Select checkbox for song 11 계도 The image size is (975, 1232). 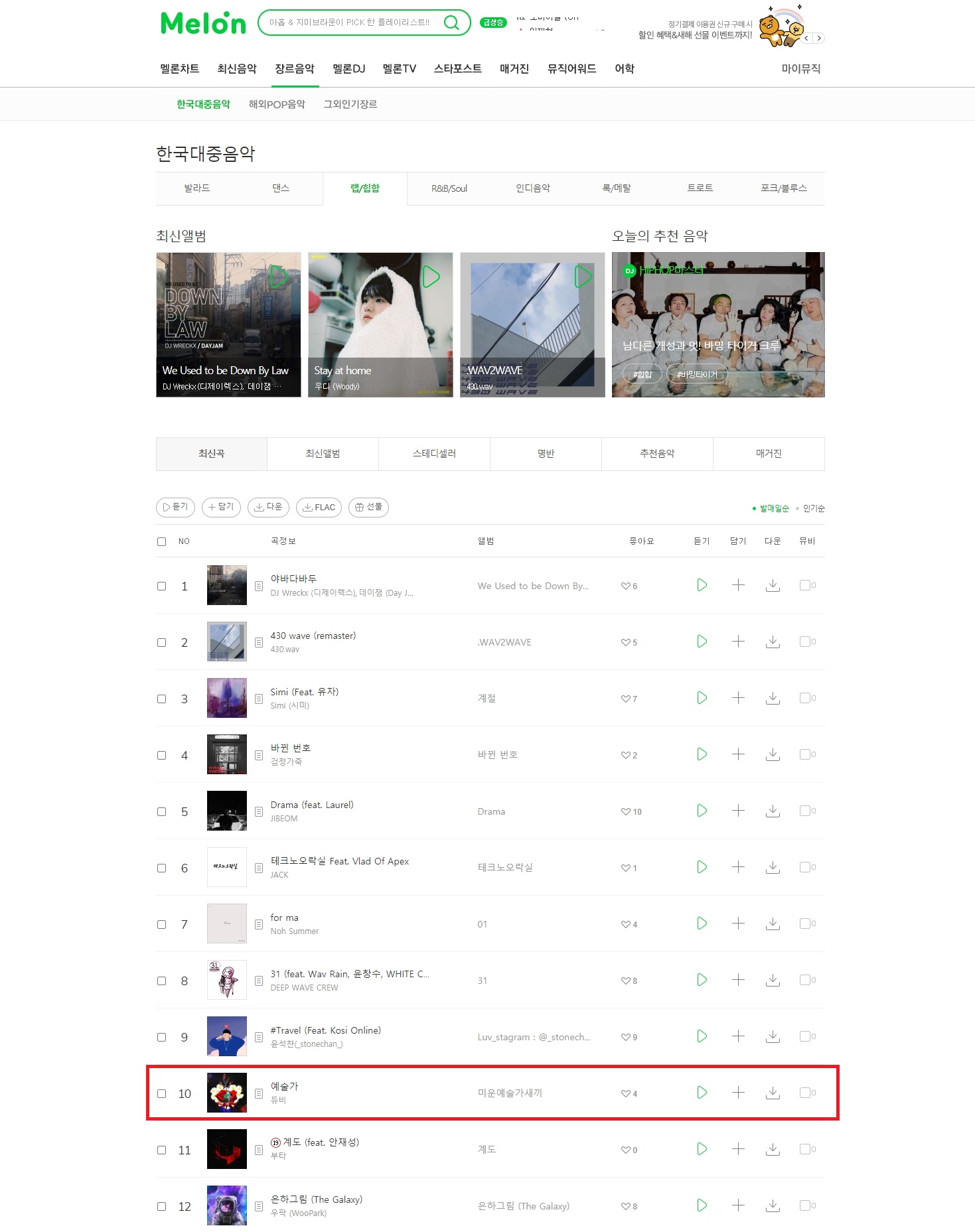161,1150
